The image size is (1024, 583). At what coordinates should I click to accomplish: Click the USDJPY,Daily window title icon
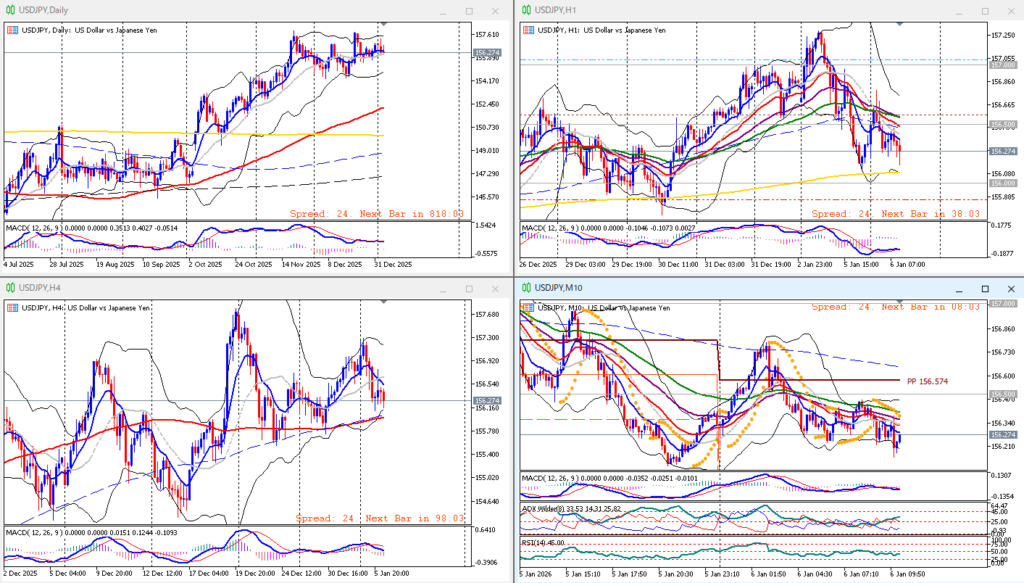(10, 10)
